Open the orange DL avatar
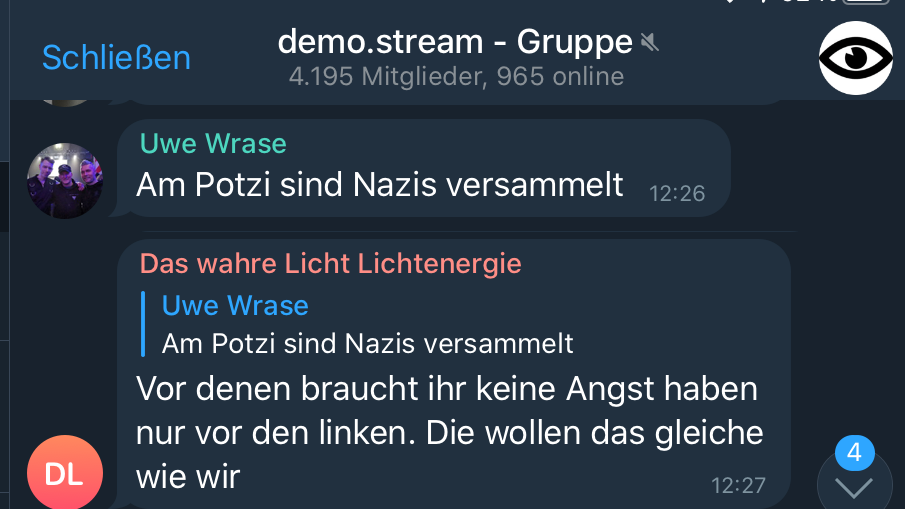This screenshot has height=509, width=905. (65, 472)
